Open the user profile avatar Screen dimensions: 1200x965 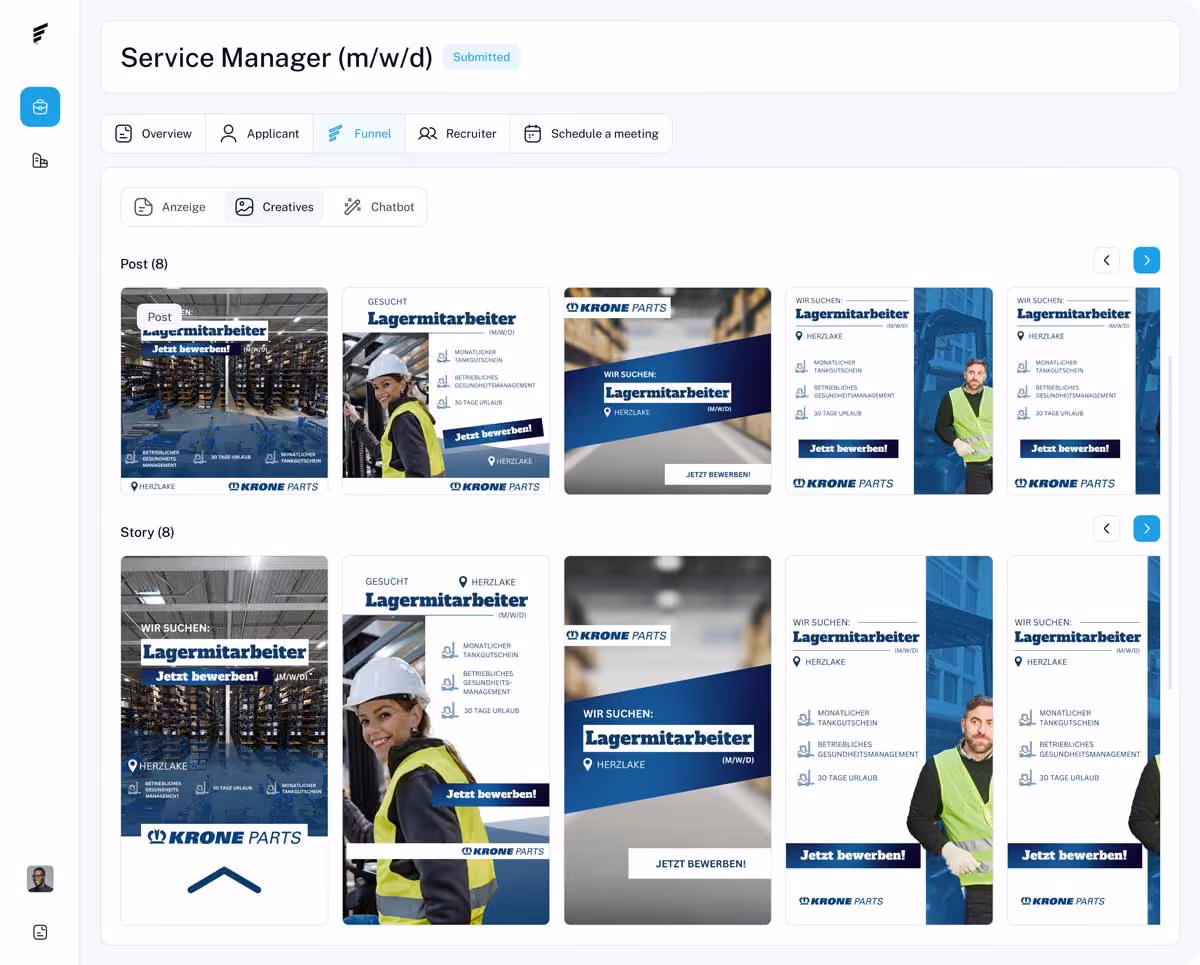tap(40, 879)
